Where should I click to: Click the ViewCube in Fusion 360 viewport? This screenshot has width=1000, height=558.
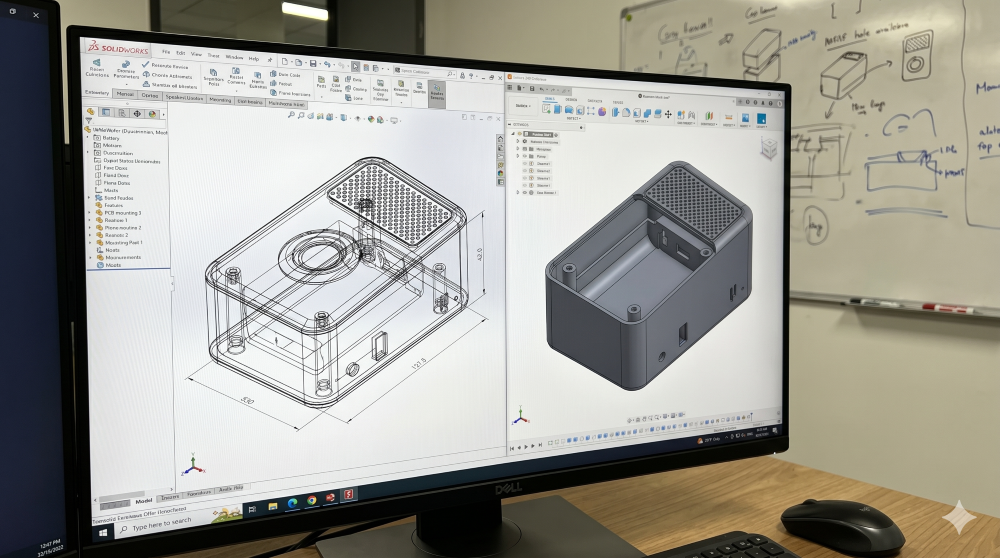[x=769, y=147]
